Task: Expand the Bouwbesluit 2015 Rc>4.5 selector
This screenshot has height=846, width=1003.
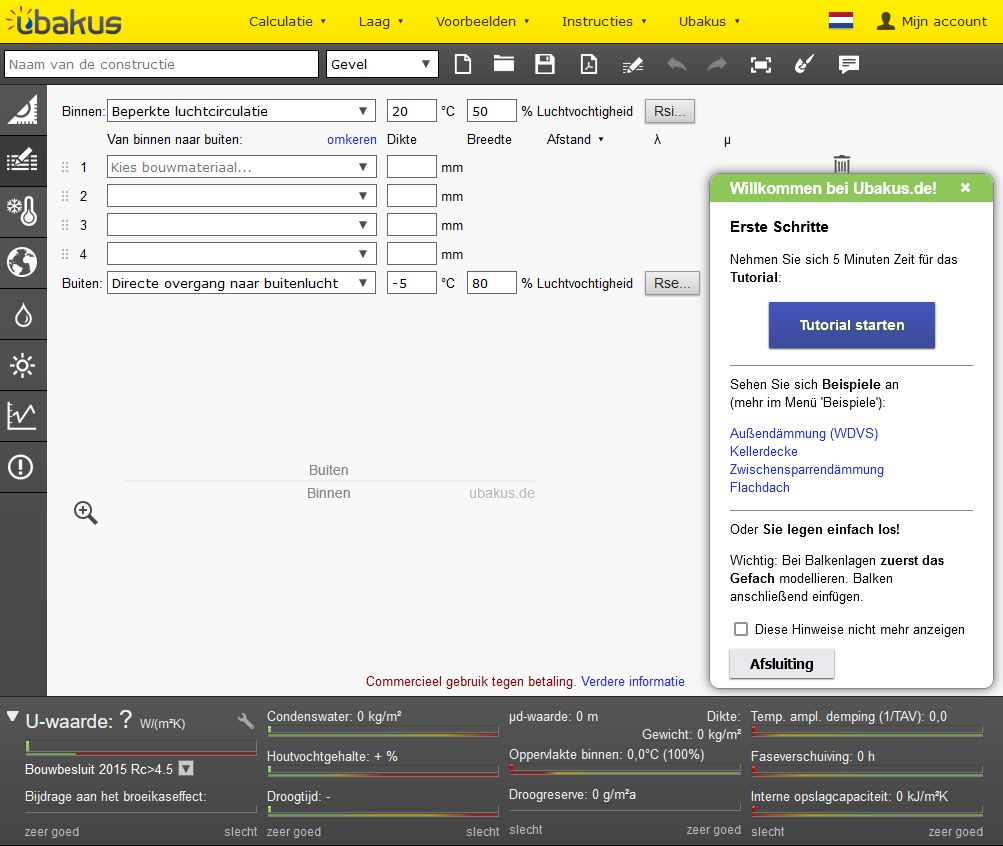Action: point(186,769)
